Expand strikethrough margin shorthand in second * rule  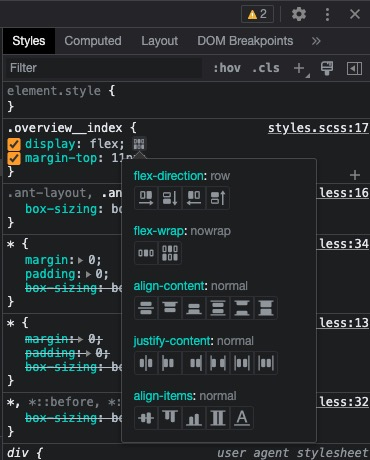point(80,339)
